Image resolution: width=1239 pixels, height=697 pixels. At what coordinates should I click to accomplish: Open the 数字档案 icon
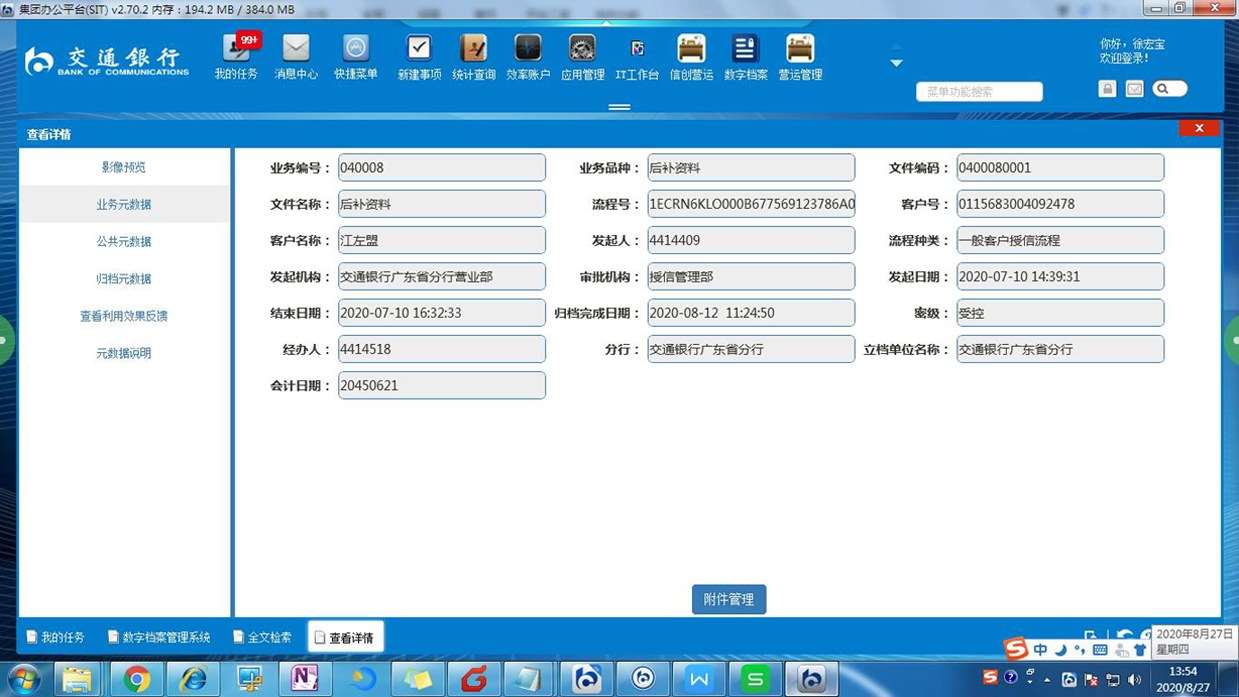745,56
